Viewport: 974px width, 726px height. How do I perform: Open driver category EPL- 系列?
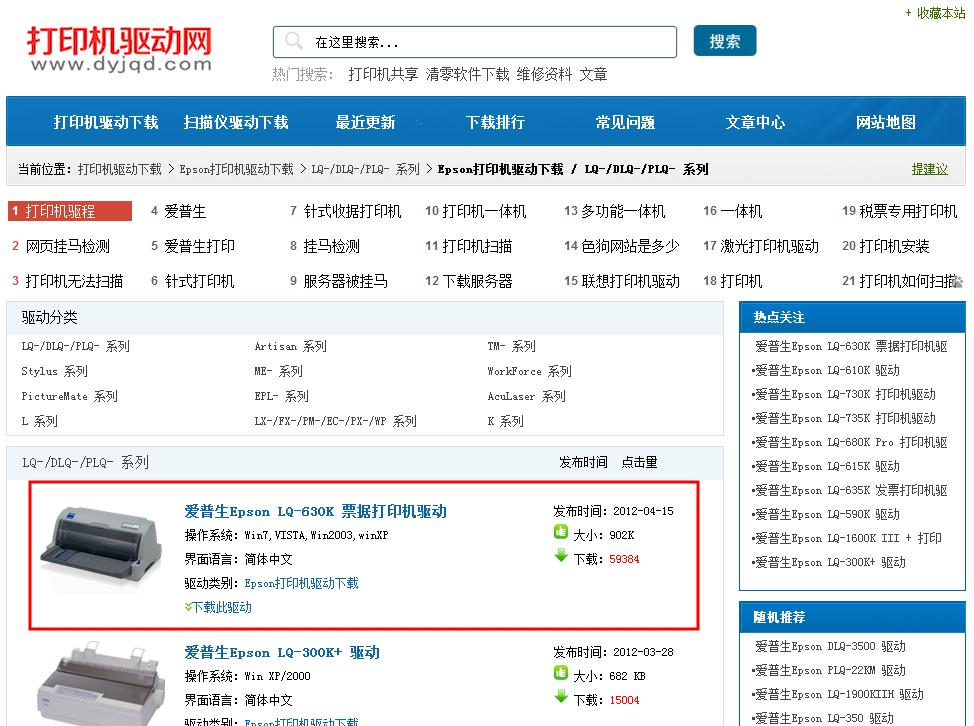(281, 396)
